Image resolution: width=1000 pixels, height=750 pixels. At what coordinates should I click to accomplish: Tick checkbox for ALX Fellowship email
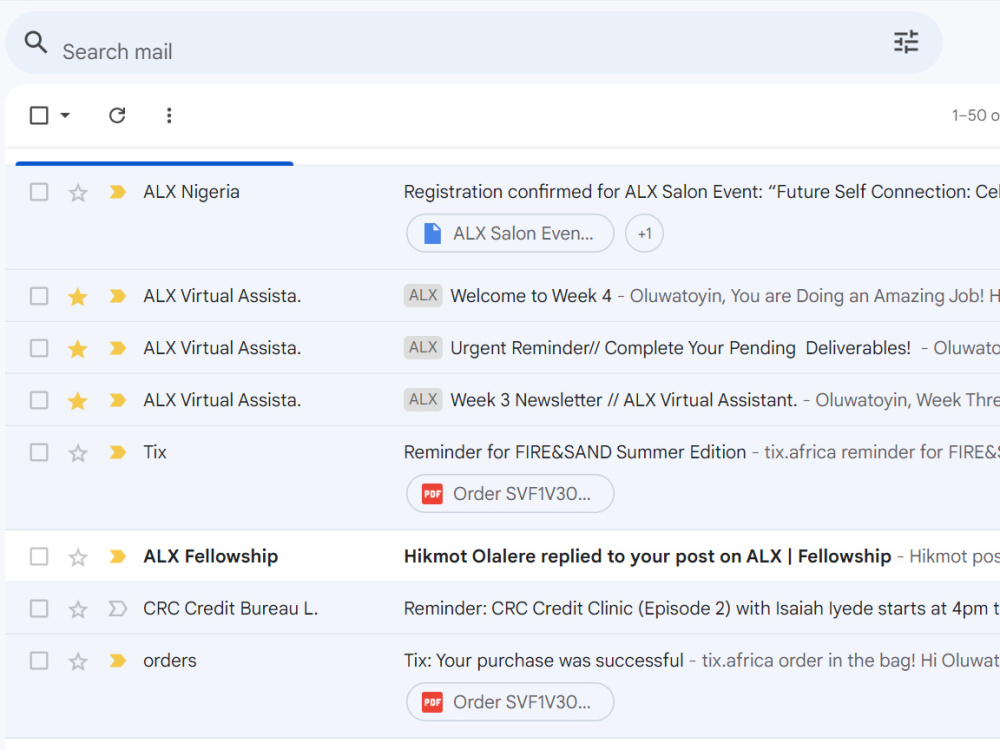39,557
